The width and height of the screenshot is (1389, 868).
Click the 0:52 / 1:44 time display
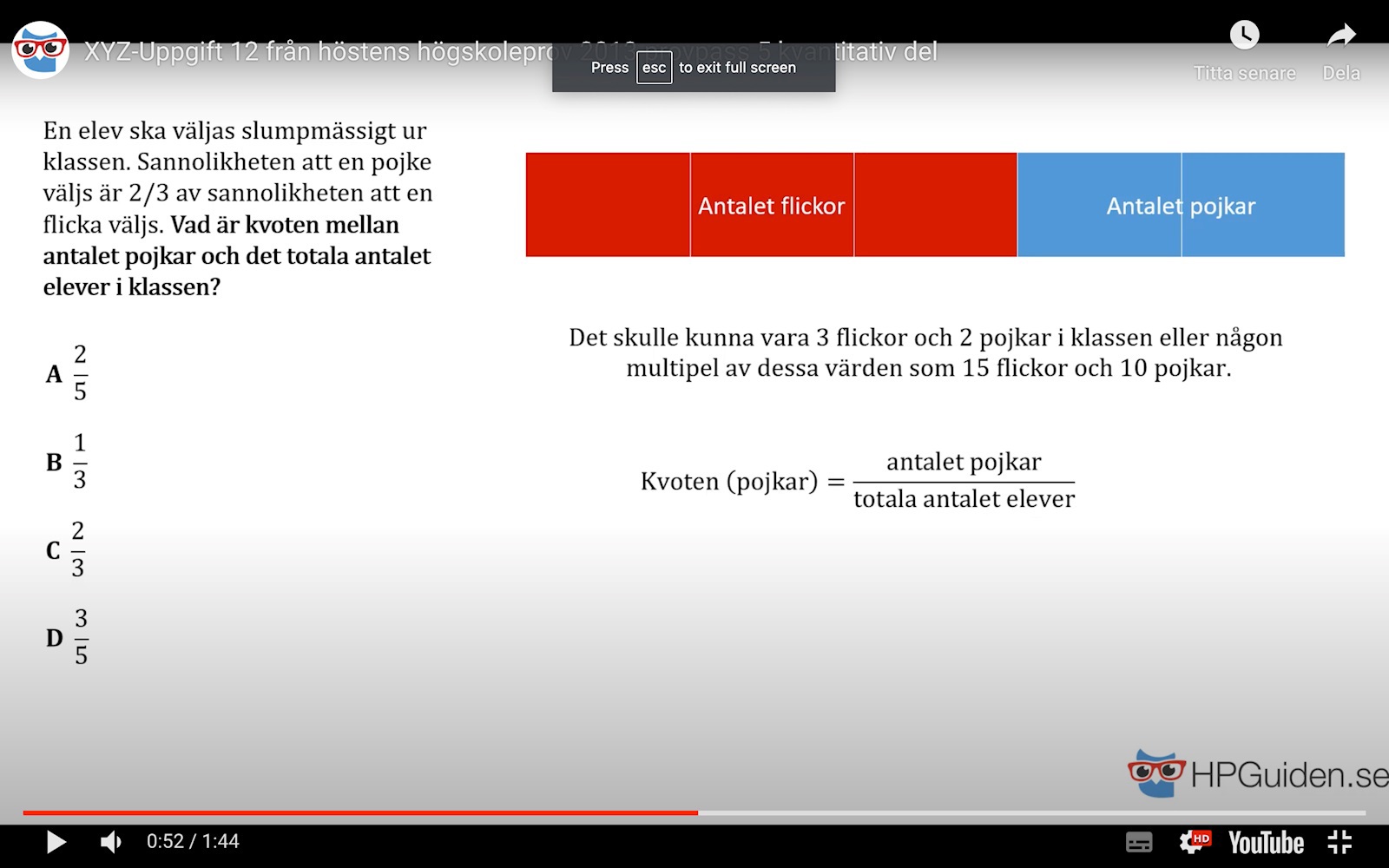pyautogui.click(x=193, y=842)
